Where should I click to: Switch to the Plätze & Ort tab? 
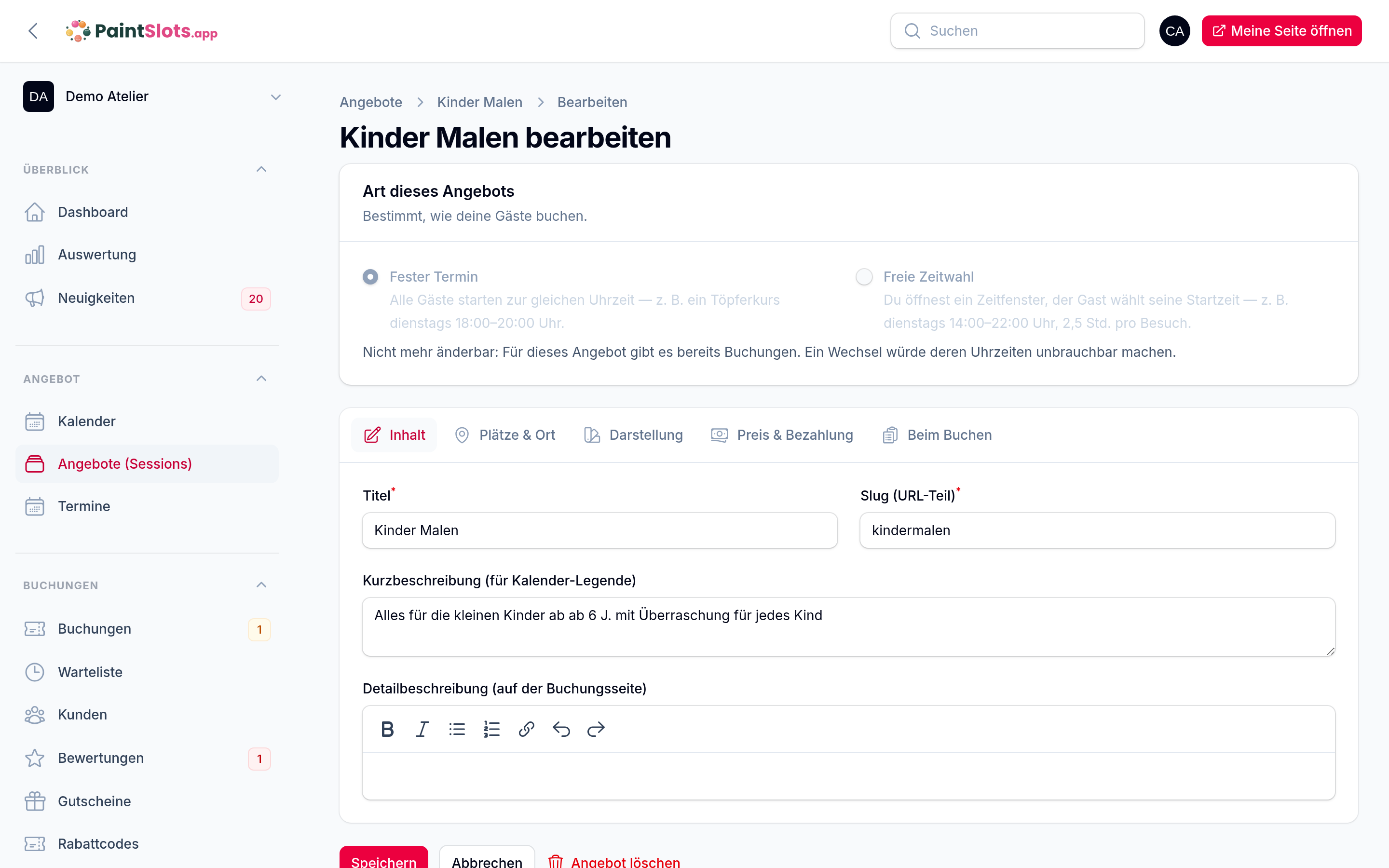505,435
